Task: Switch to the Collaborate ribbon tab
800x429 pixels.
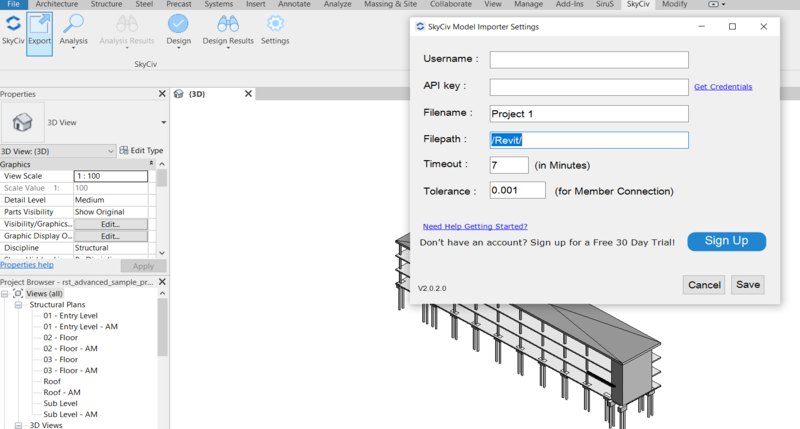Action: click(x=451, y=4)
